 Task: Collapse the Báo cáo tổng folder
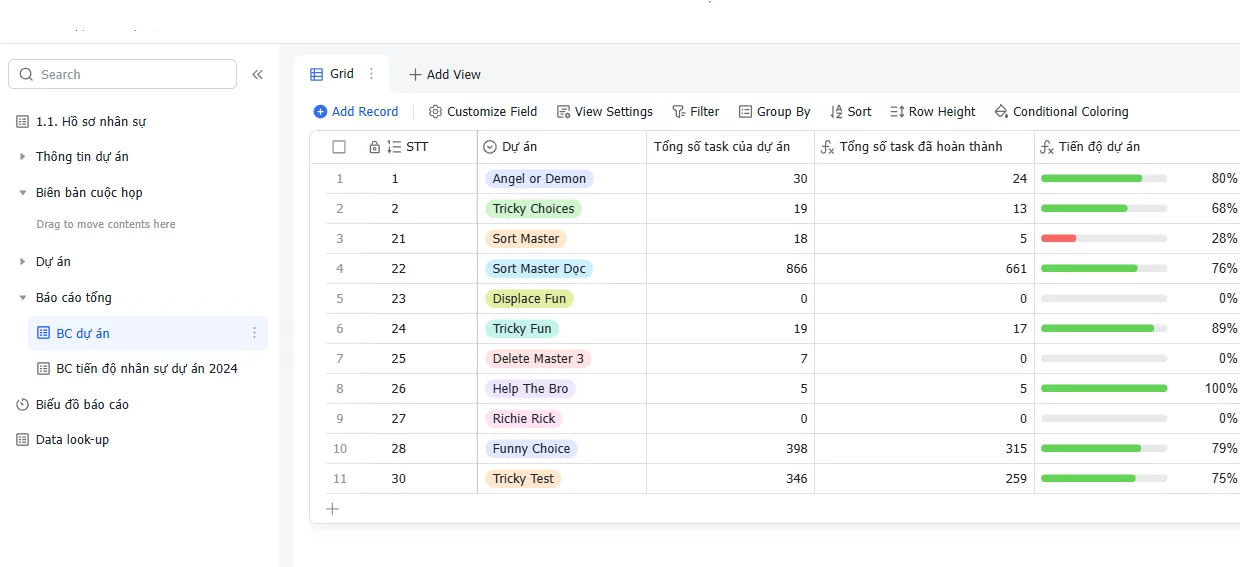[23, 298]
